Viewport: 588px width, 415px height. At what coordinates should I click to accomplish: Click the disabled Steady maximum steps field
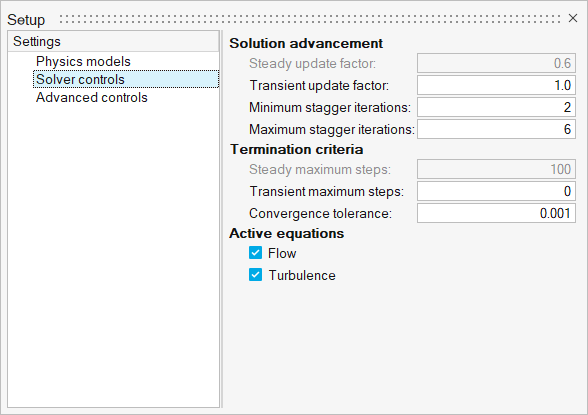pos(496,169)
